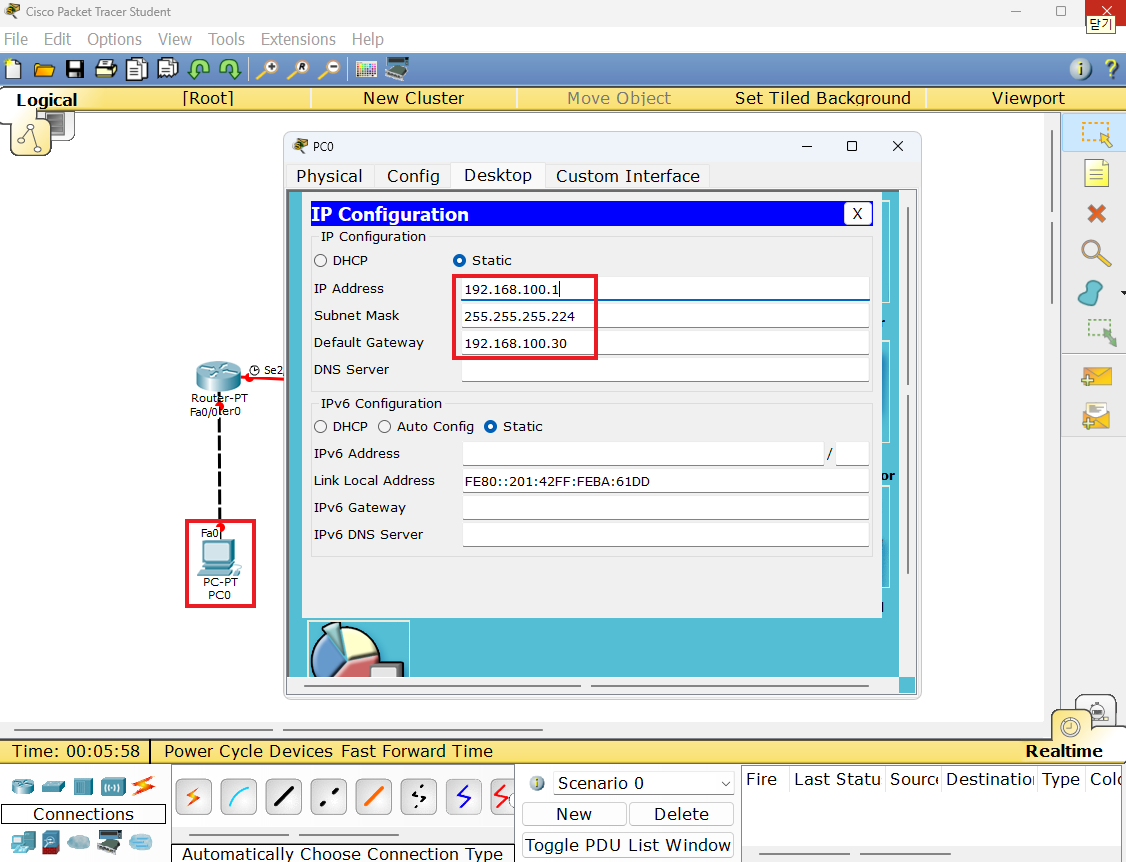Image resolution: width=1126 pixels, height=862 pixels.
Task: Select the Static option for IPv4
Action: pyautogui.click(x=460, y=261)
